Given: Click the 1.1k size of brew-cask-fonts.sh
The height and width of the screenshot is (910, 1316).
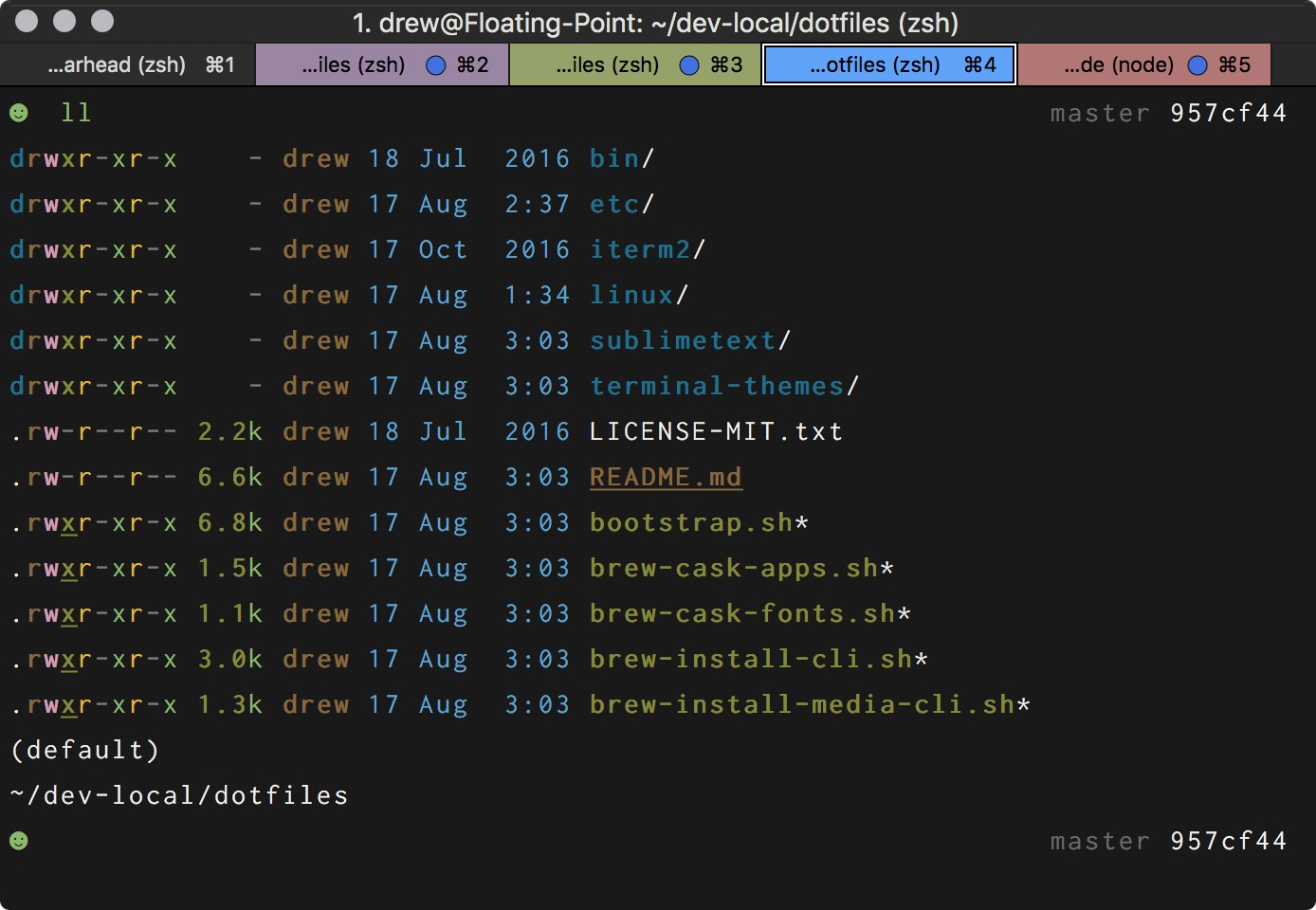Looking at the screenshot, I should (230, 613).
